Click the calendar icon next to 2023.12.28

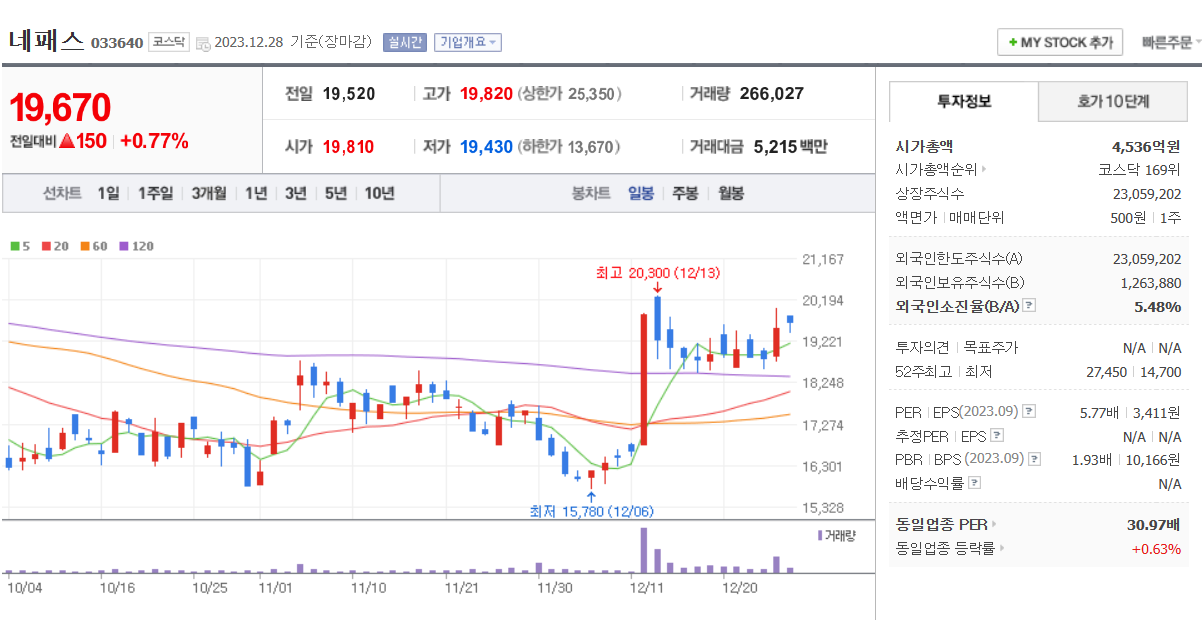(203, 43)
